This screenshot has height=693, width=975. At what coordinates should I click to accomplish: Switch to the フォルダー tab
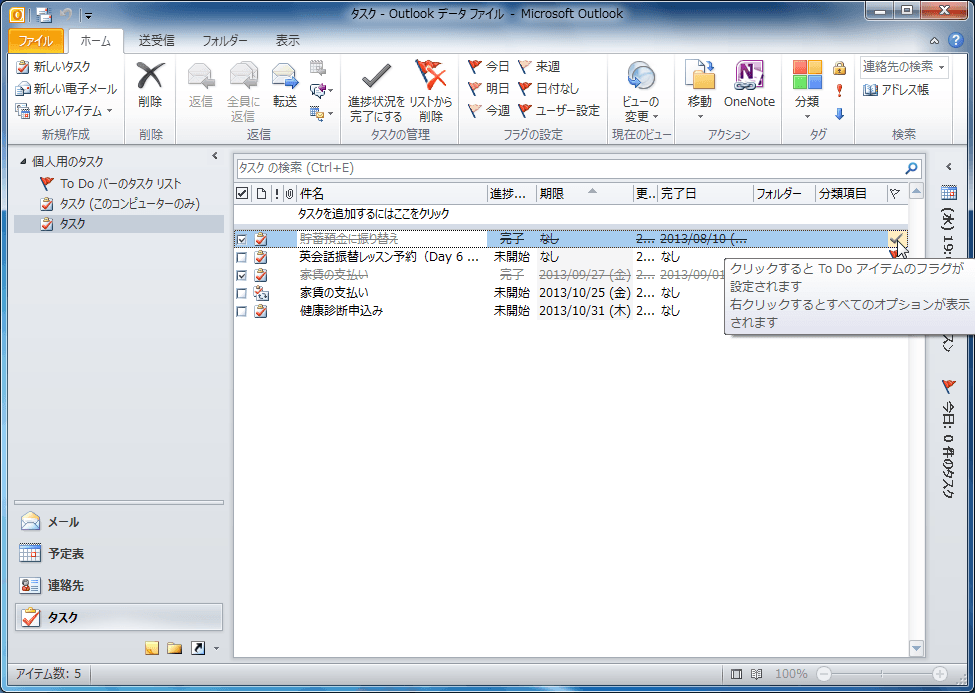point(224,41)
